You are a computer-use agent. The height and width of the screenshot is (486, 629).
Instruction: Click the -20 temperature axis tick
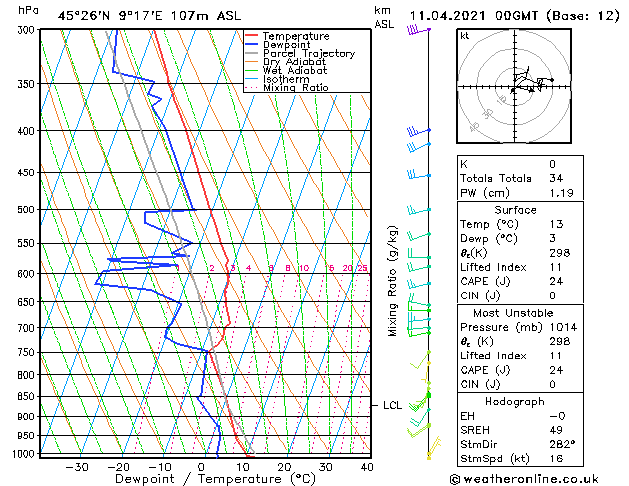tap(118, 467)
